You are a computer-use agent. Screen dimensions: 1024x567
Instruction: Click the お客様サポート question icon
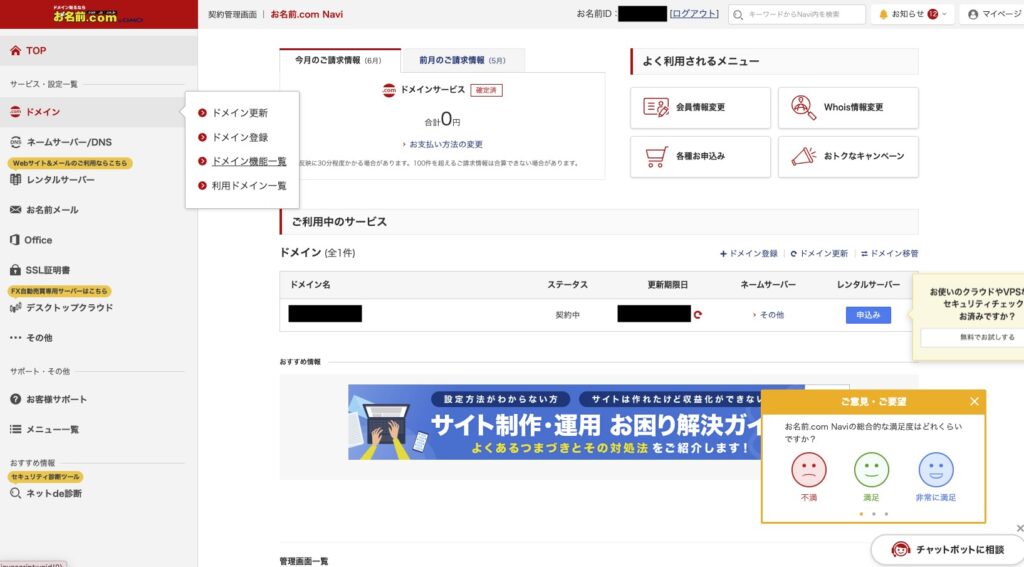[x=16, y=399]
